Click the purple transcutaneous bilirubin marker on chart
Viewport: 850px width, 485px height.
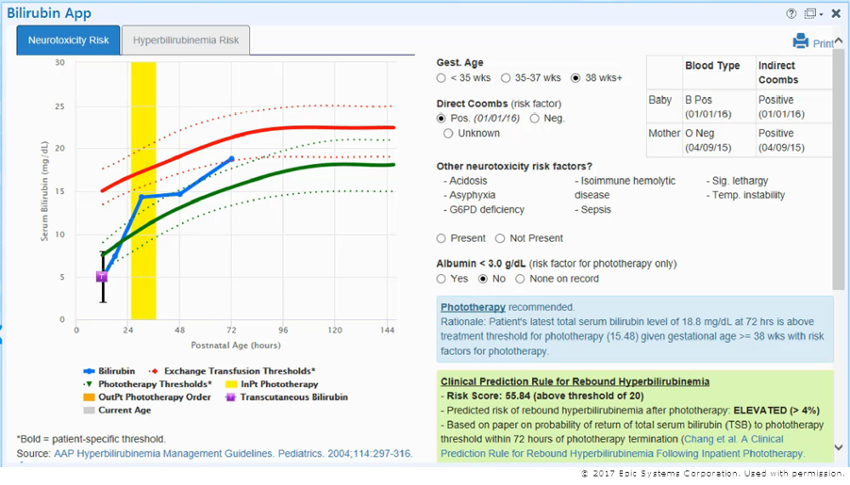tap(102, 277)
